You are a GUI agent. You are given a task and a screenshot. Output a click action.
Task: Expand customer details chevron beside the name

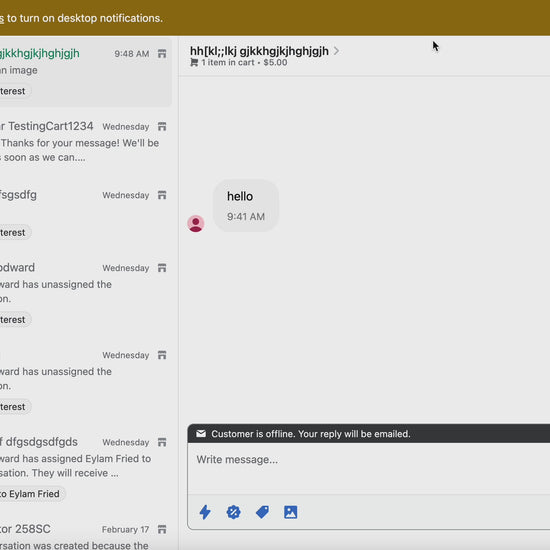[336, 51]
